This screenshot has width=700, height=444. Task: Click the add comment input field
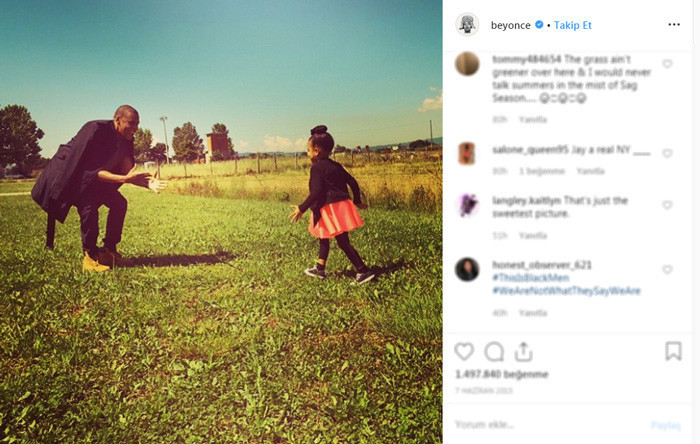pos(549,424)
